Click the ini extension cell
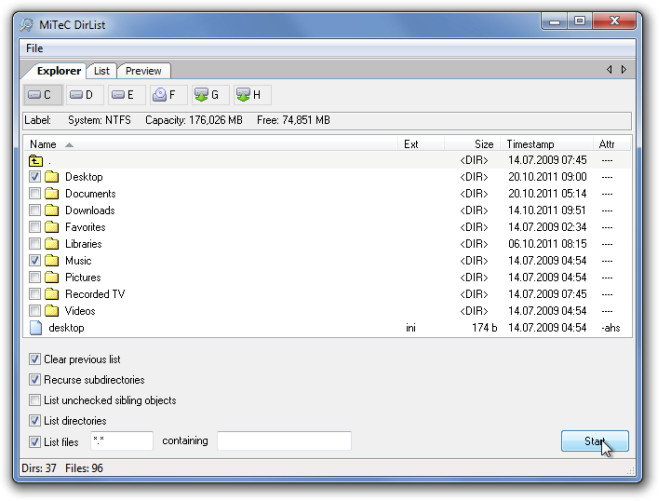 point(411,328)
